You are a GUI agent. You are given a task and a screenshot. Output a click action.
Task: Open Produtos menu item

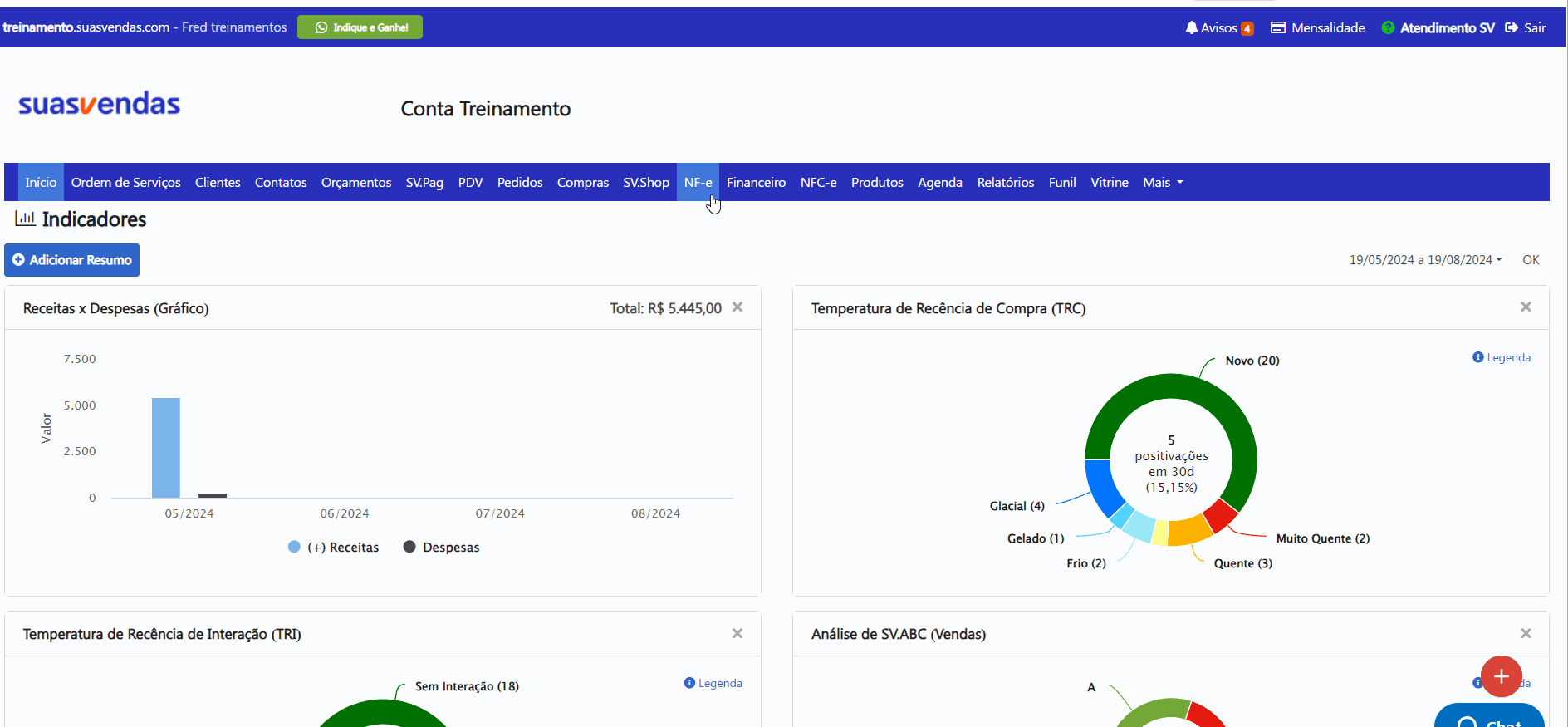(877, 182)
